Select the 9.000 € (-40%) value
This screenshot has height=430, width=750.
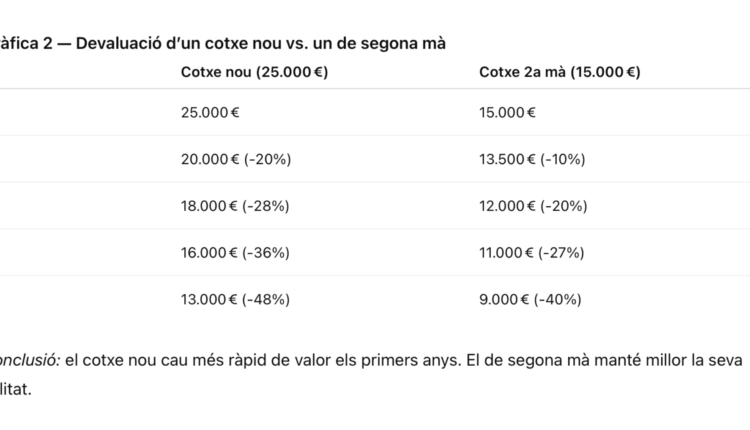[x=530, y=299]
